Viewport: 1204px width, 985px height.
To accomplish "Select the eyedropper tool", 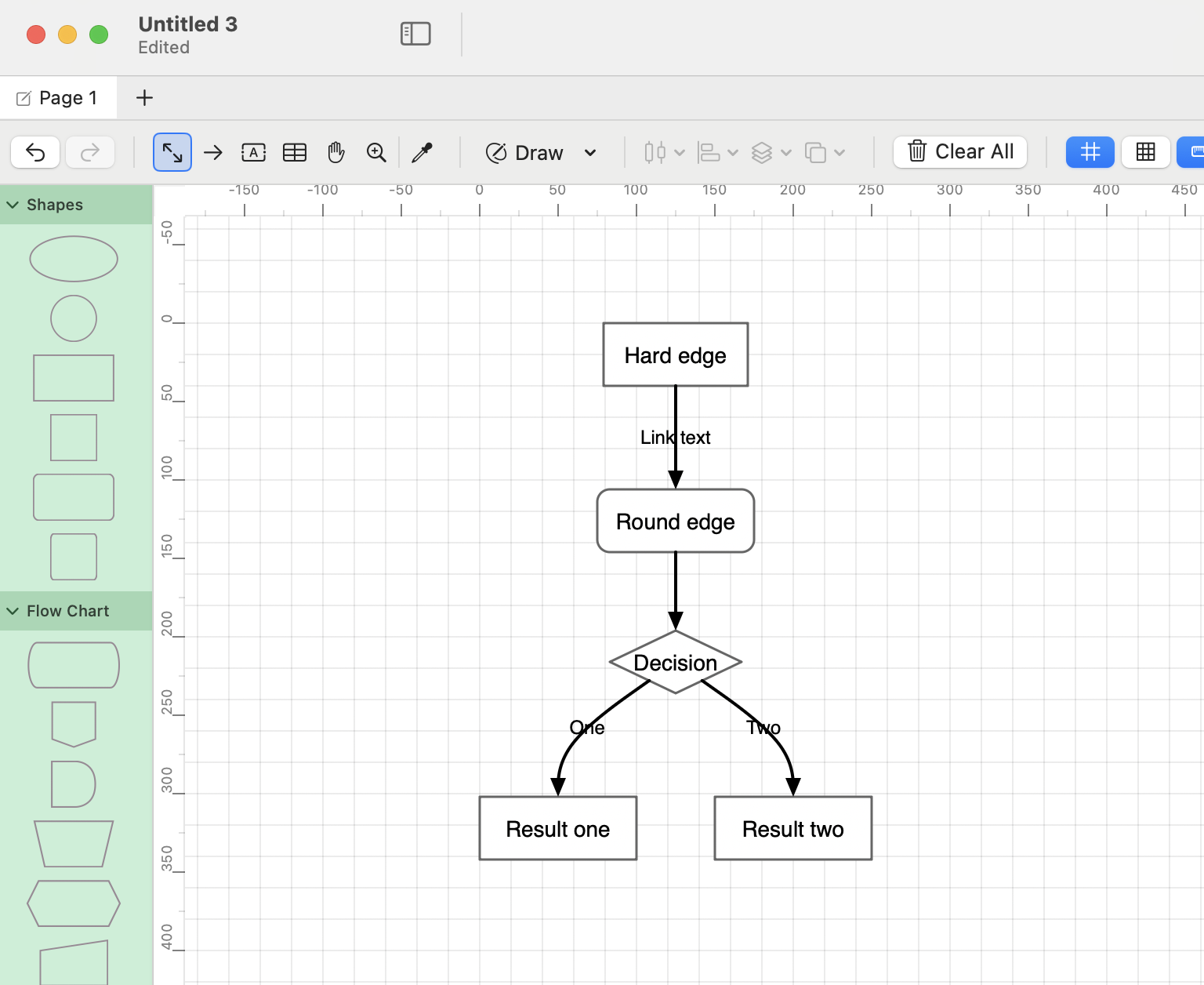I will click(x=422, y=152).
